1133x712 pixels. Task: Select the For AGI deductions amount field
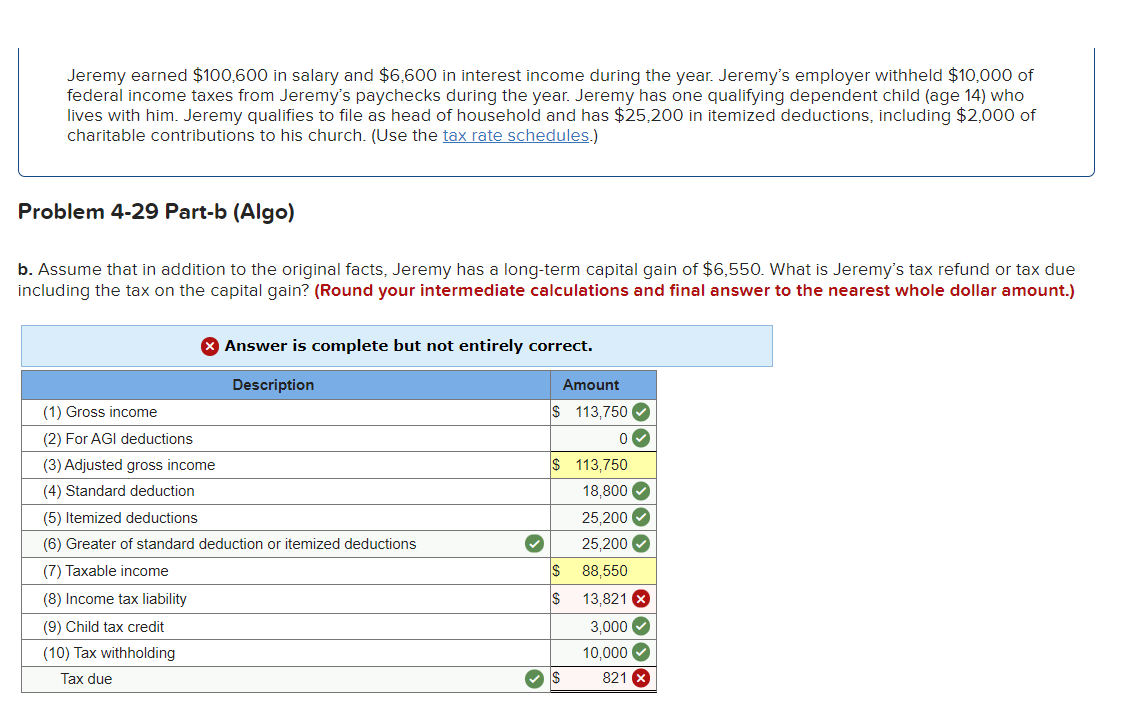[603, 439]
